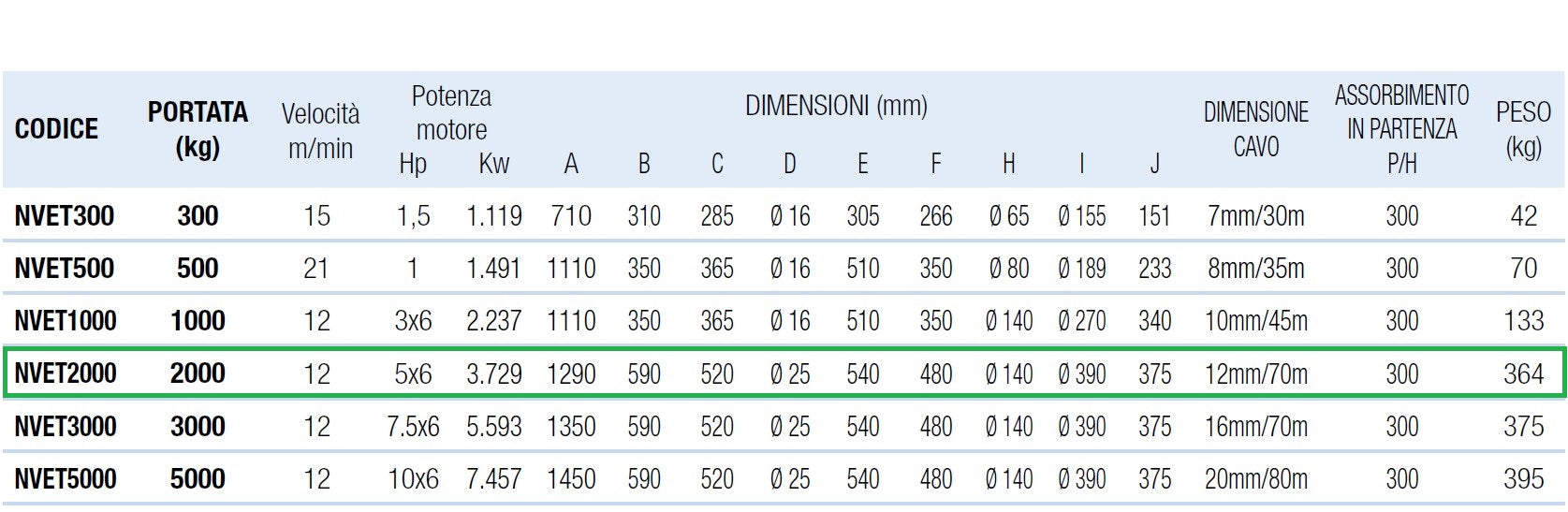Click the 7mm/30m cable dimension cell
Screen dimensions: 1568x512
pyautogui.click(x=1255, y=216)
